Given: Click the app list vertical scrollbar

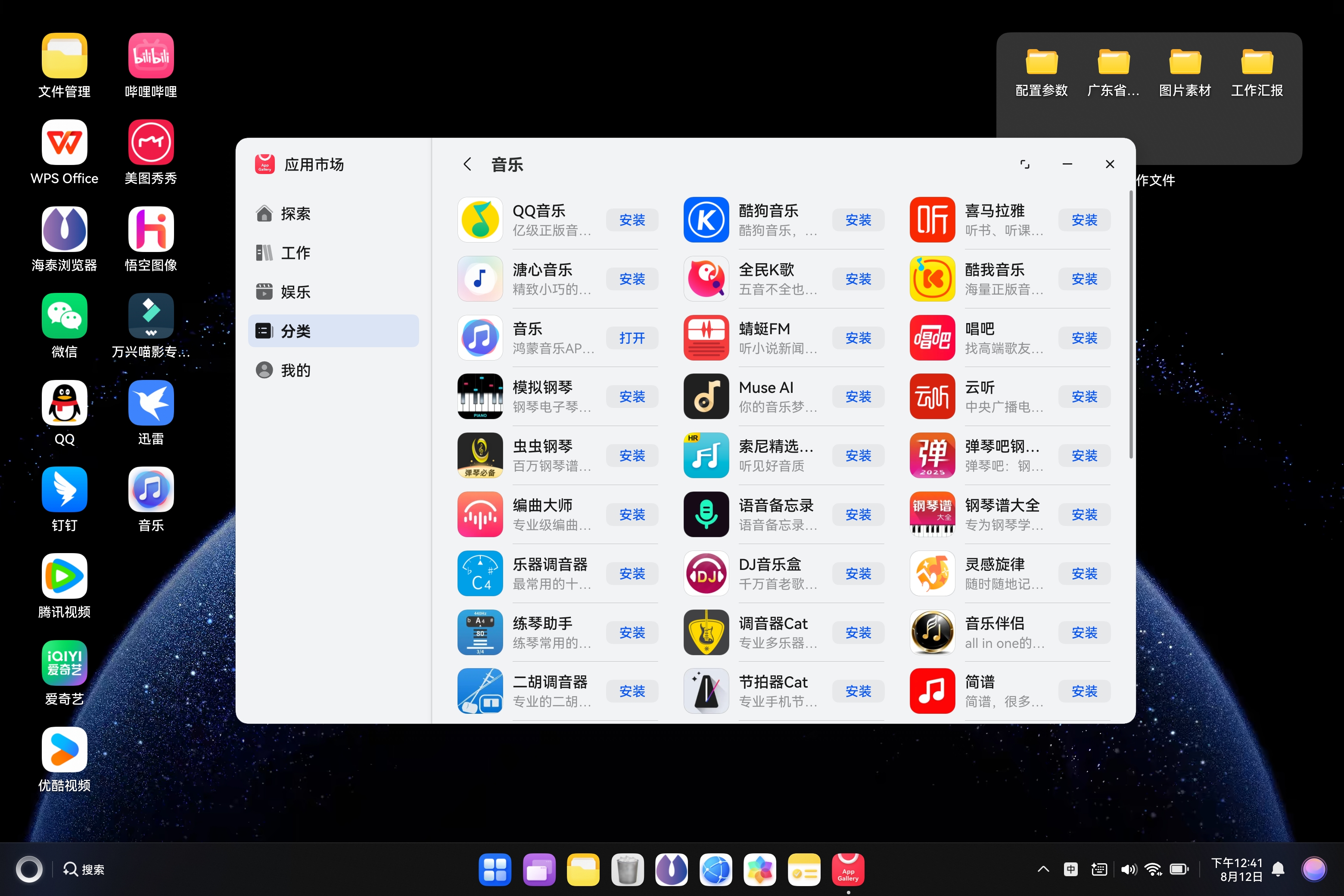Looking at the screenshot, I should tap(1130, 324).
